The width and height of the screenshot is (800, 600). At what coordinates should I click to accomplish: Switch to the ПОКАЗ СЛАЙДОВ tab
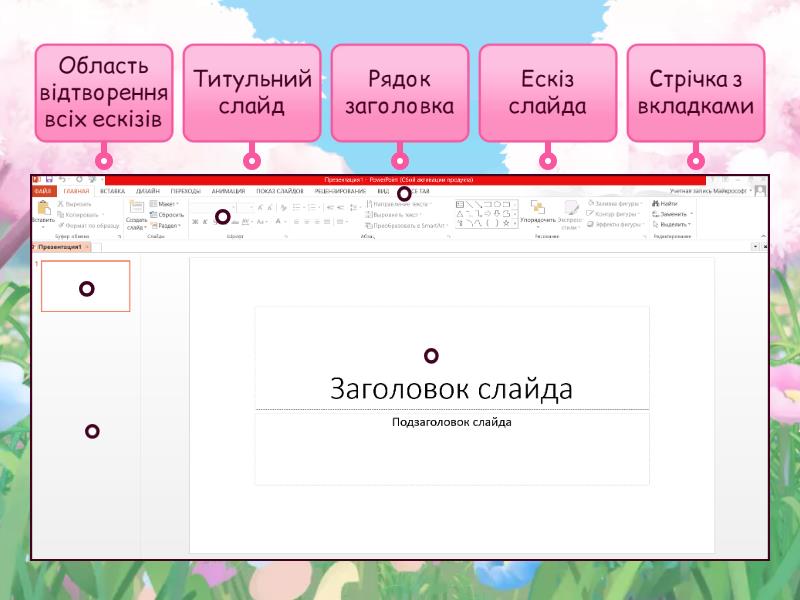click(x=280, y=191)
